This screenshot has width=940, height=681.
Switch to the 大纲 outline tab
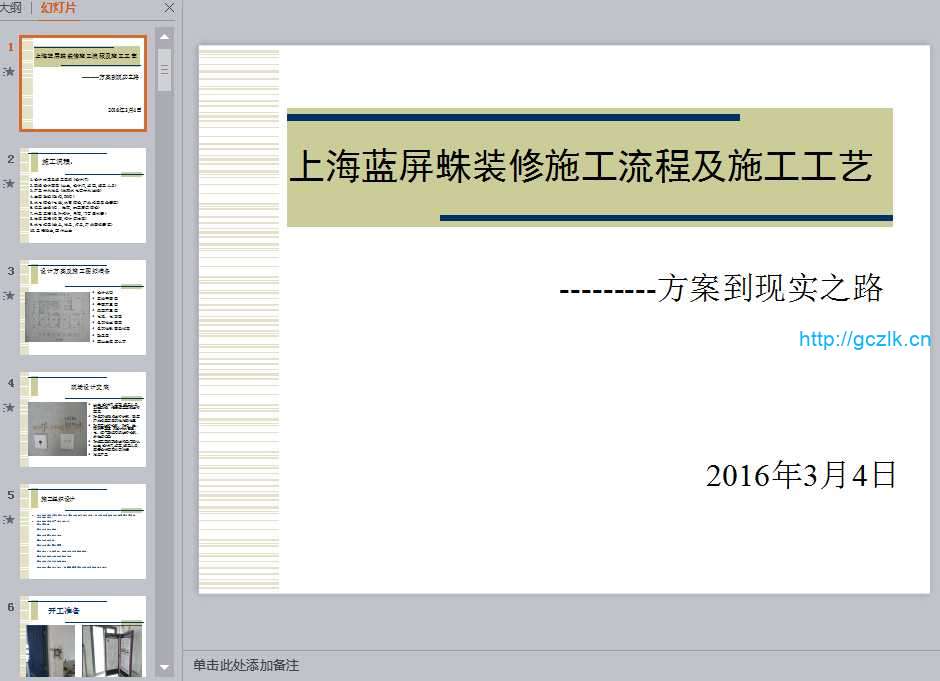pyautogui.click(x=10, y=8)
